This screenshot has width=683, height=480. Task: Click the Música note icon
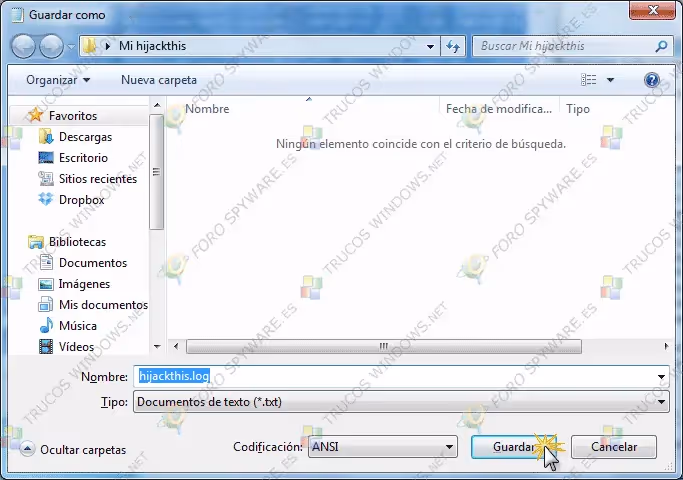click(46, 325)
